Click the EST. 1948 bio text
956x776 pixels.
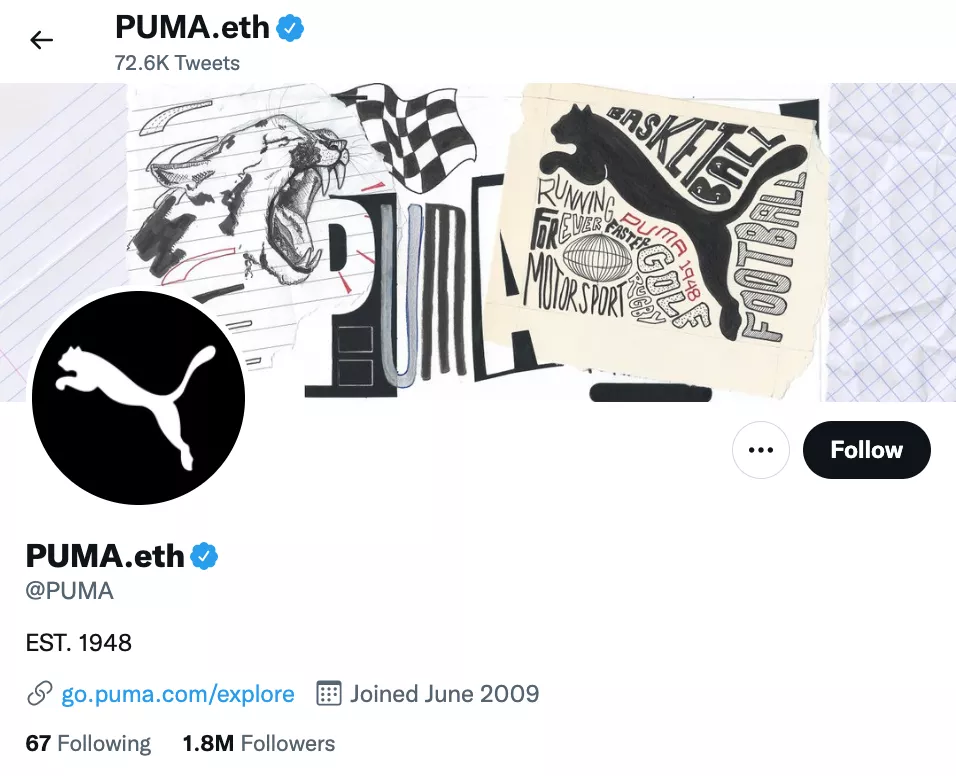[x=79, y=643]
